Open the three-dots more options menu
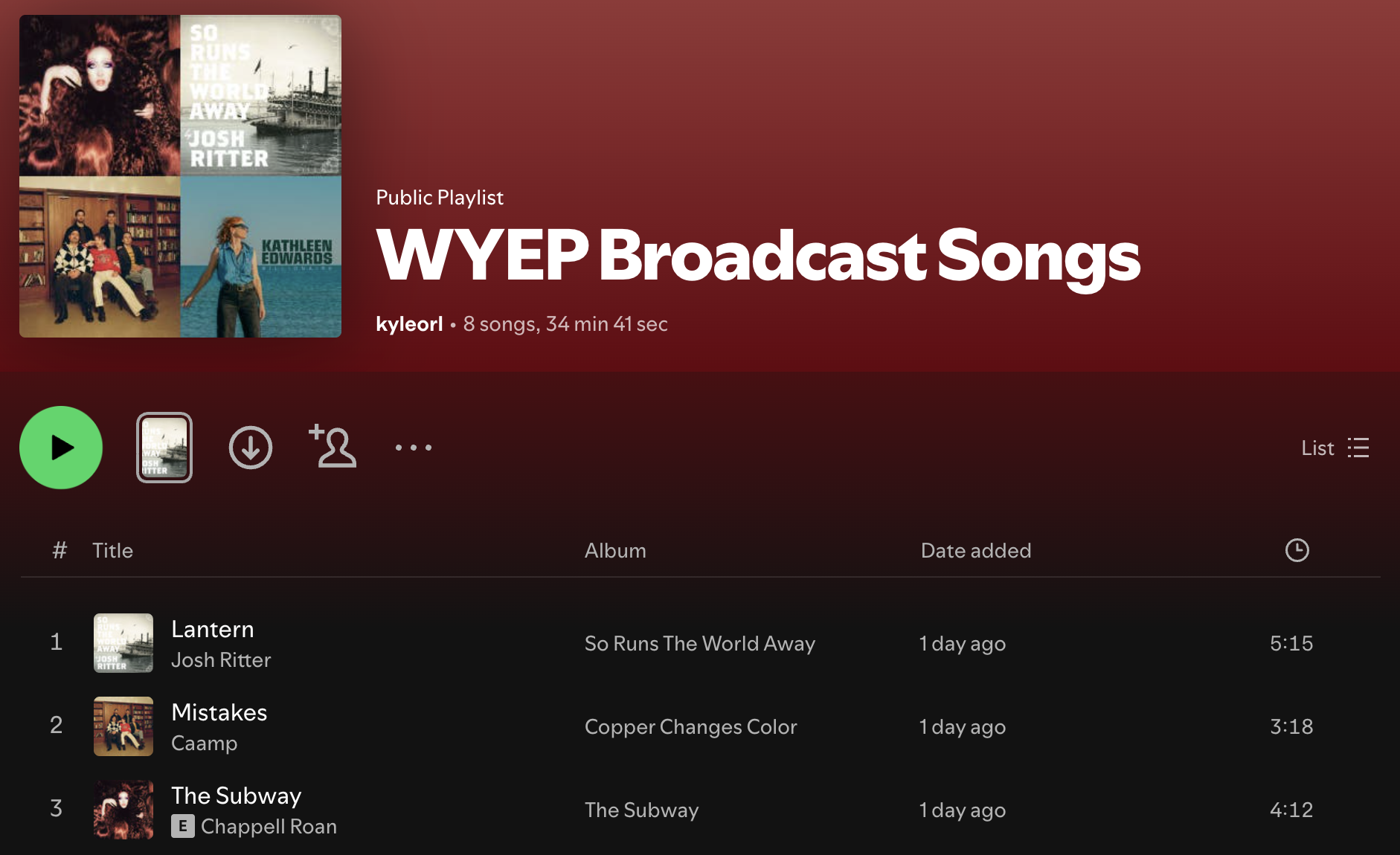The image size is (1400, 855). [414, 448]
